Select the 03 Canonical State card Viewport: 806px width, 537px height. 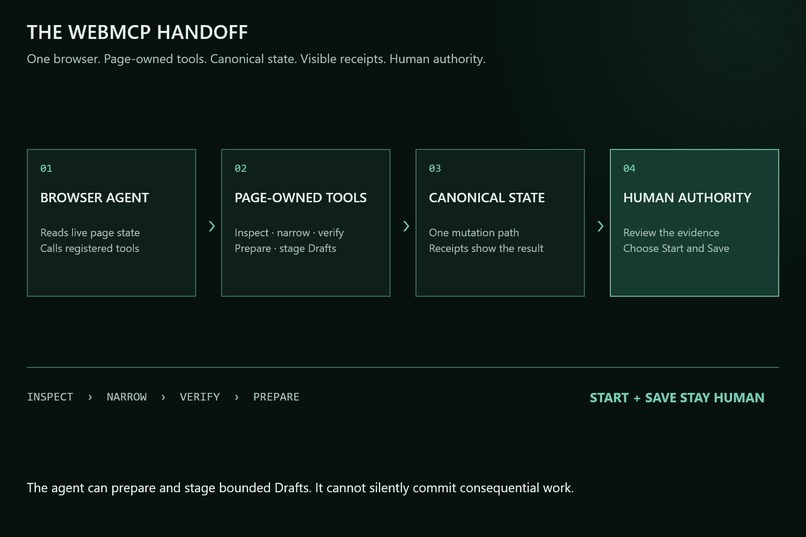click(500, 223)
